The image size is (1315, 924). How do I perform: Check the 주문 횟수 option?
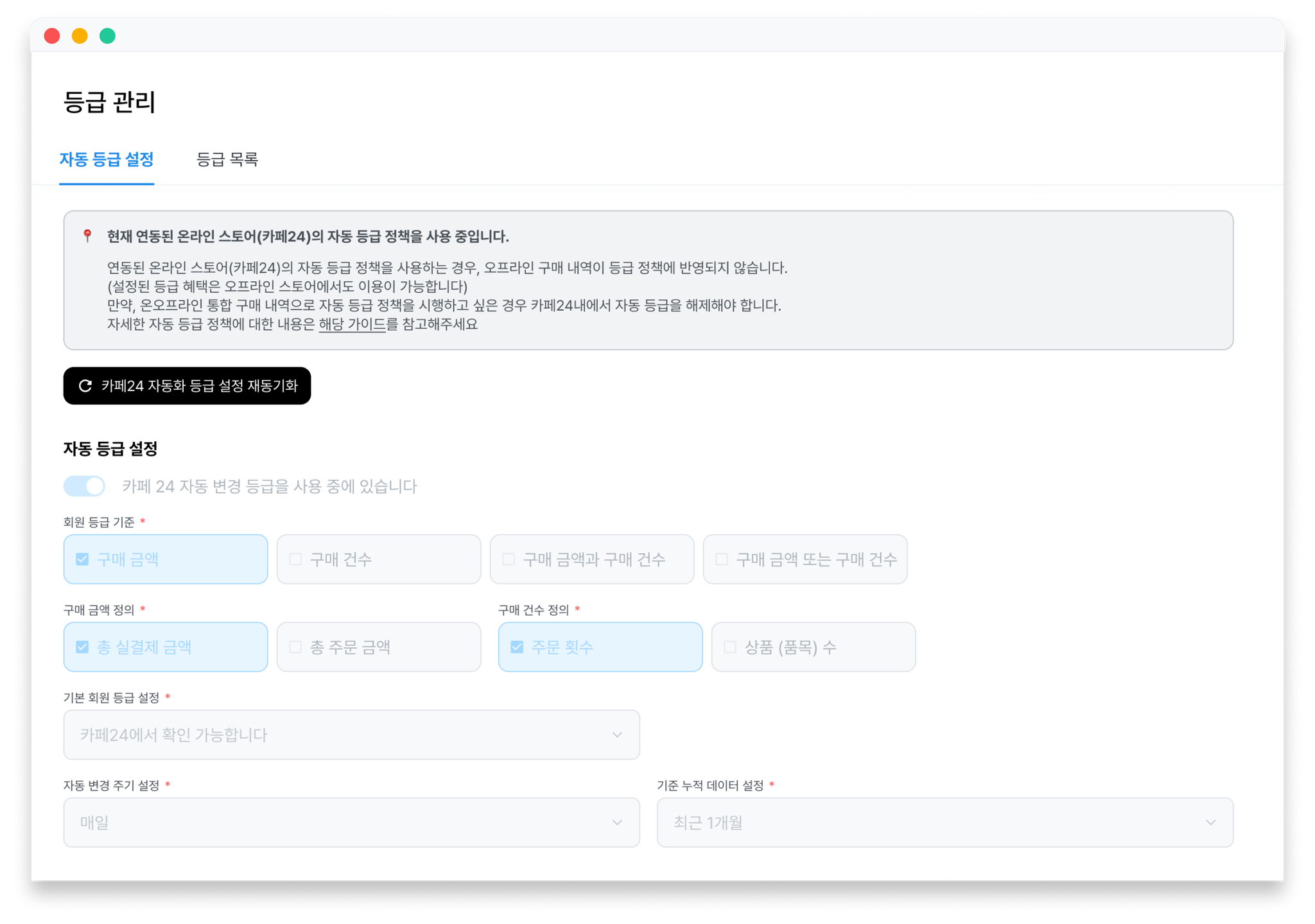(x=600, y=647)
